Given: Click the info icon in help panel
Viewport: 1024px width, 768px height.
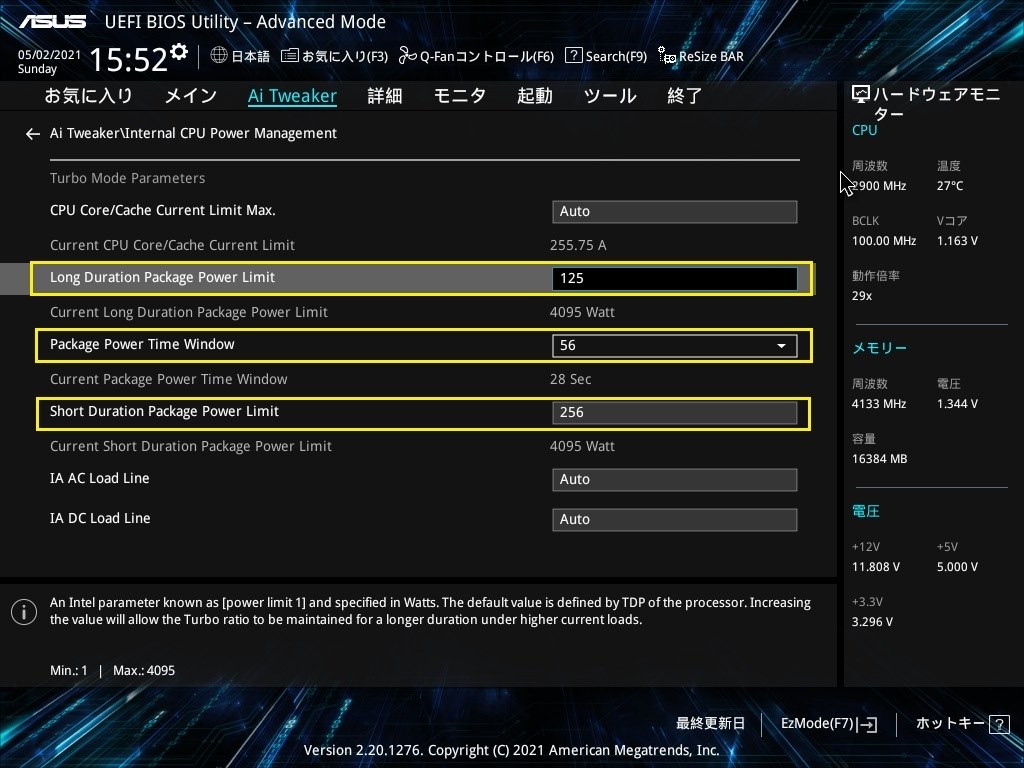Looking at the screenshot, I should click(x=24, y=612).
